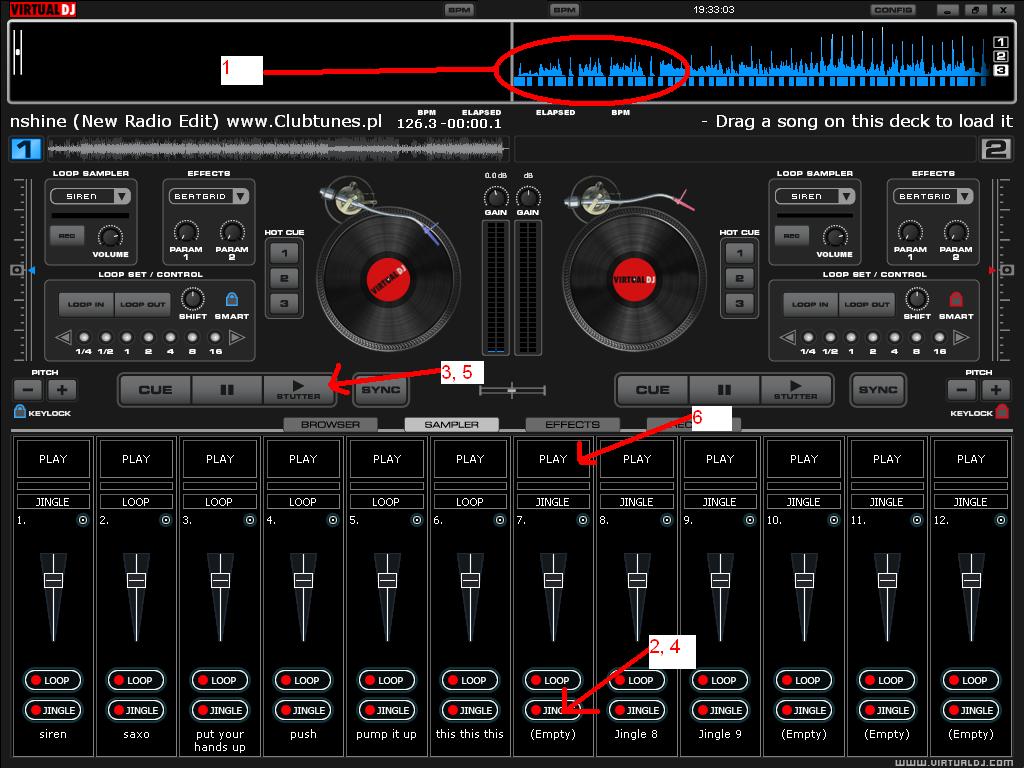Image resolution: width=1024 pixels, height=768 pixels.
Task: Enable loop mode for saxo sample
Action: pos(136,680)
